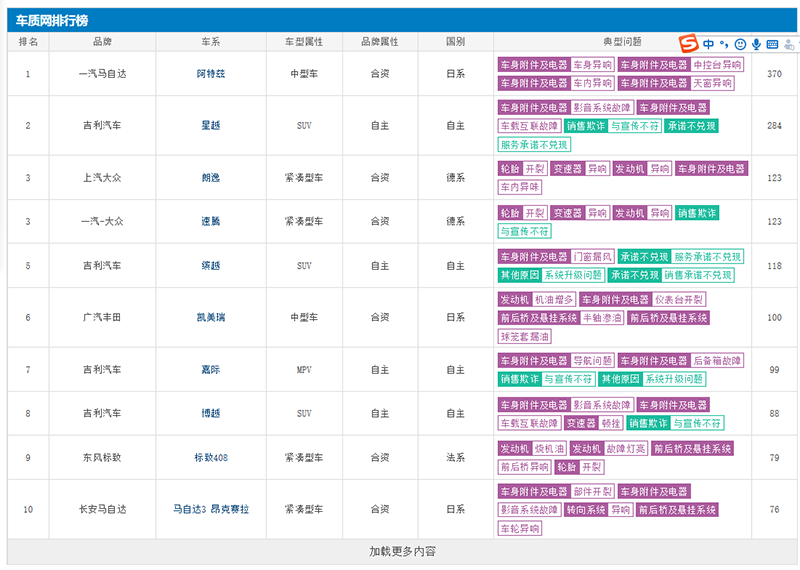Click the 车内异响 issue tag
This screenshot has width=800, height=570.
(592, 83)
